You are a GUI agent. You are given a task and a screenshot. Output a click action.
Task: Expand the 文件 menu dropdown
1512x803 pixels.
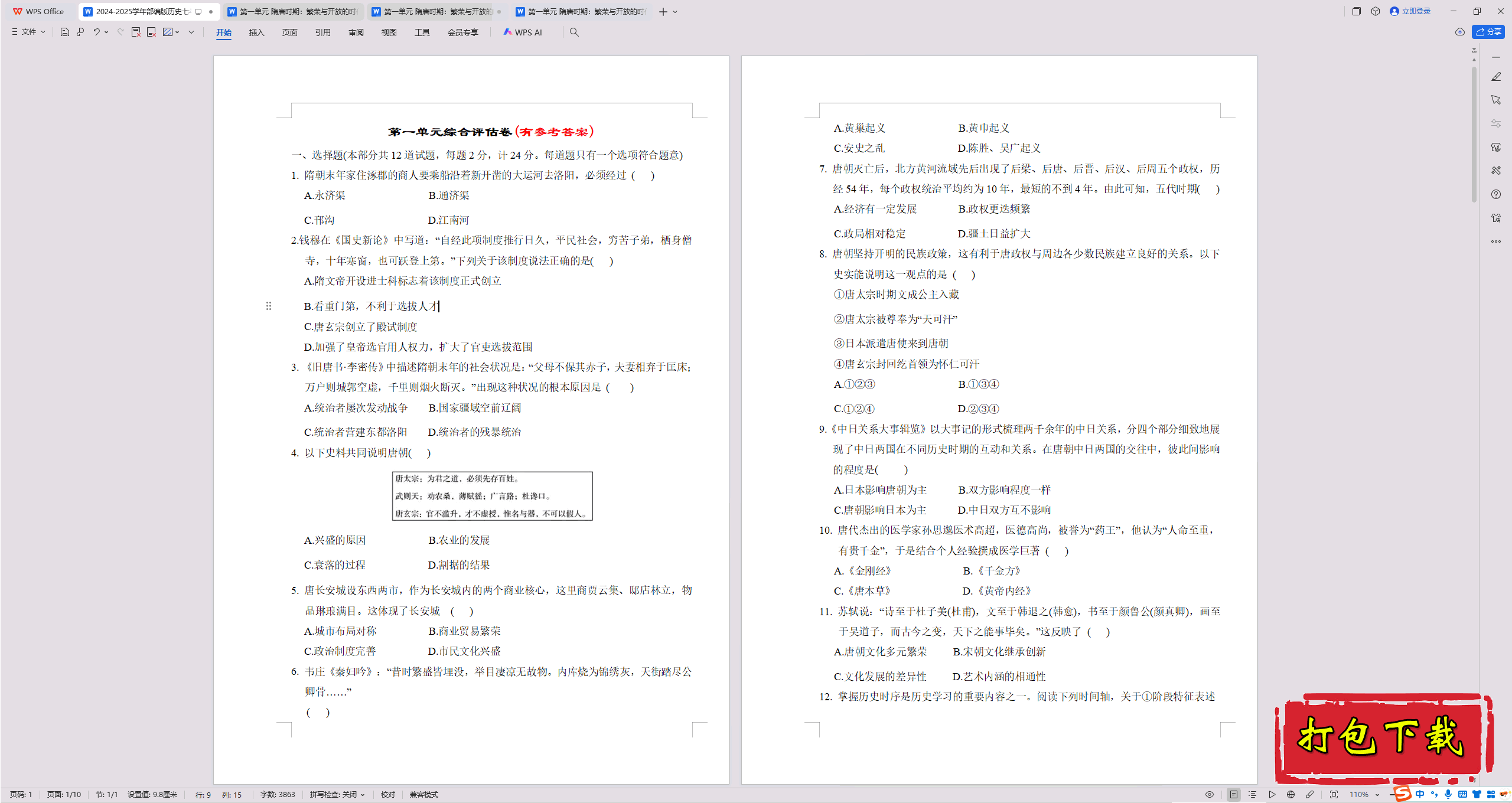click(x=28, y=32)
